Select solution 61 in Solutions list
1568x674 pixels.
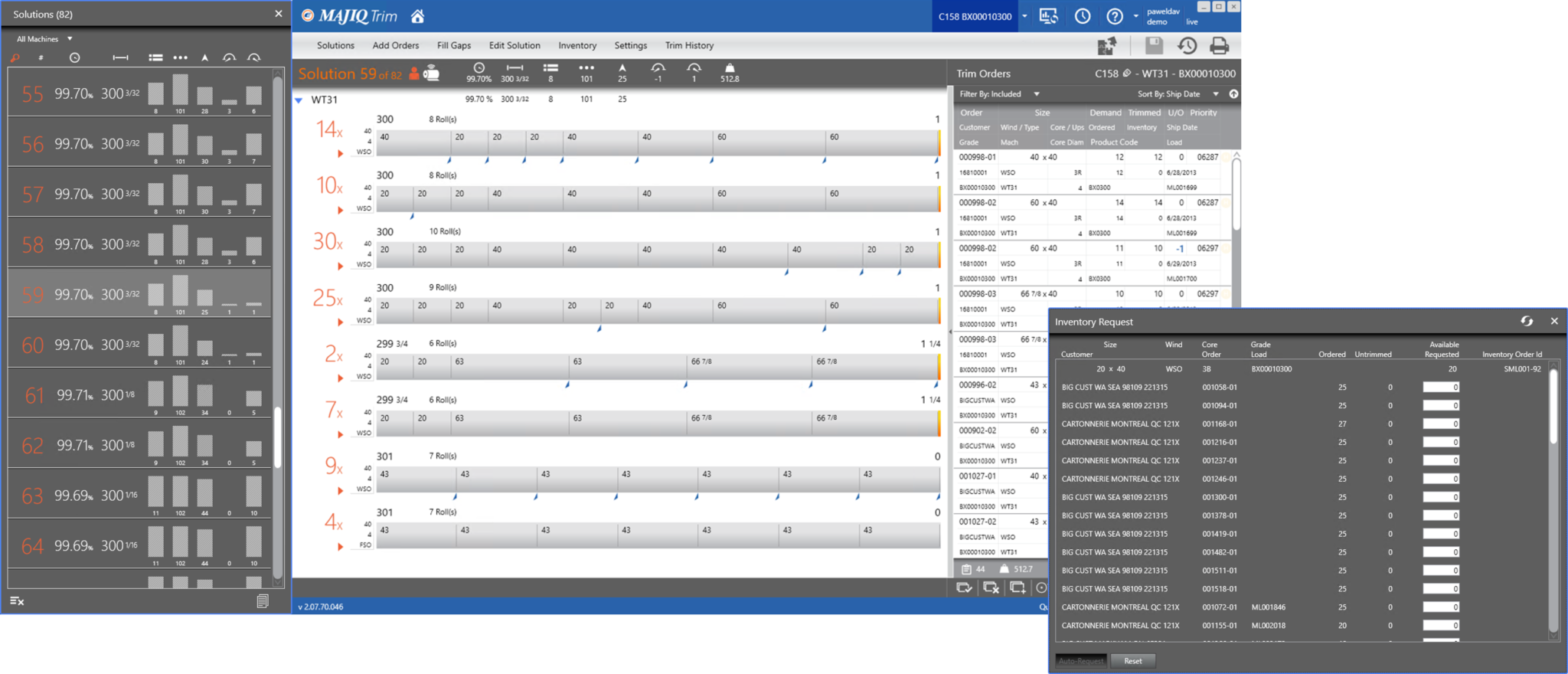pos(139,394)
